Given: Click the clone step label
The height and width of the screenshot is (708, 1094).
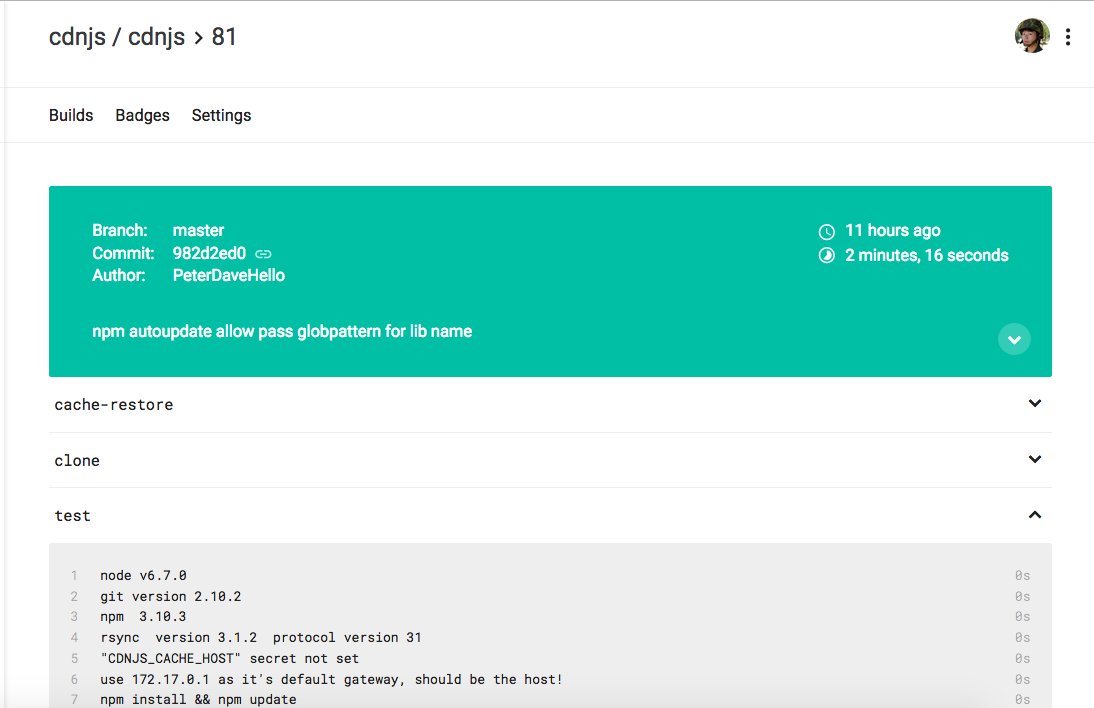Looking at the screenshot, I should click(x=77, y=460).
